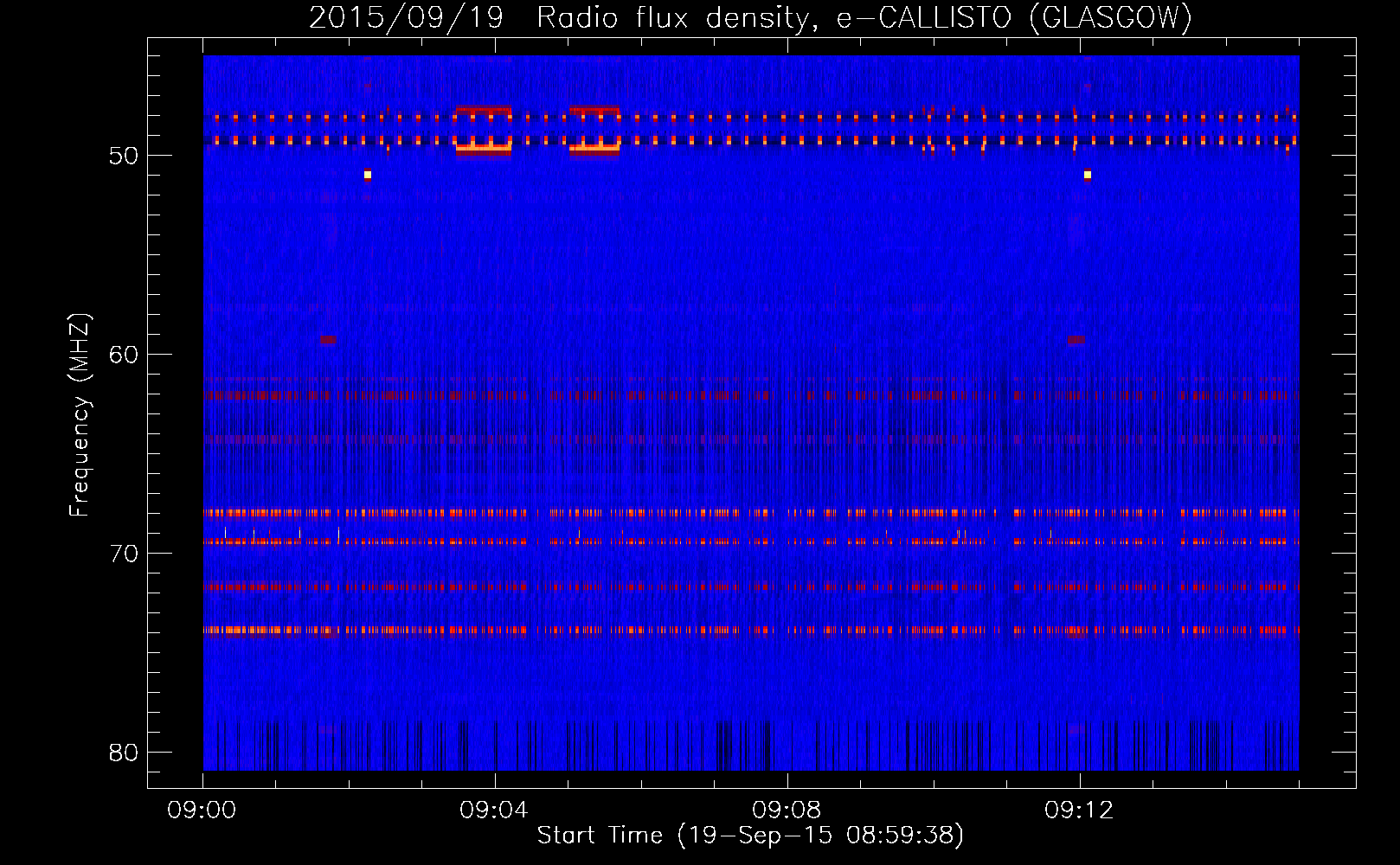Click the dark red blob near 59 MHz before 09:02
Image resolution: width=1400 pixels, height=865 pixels.
[x=328, y=340]
